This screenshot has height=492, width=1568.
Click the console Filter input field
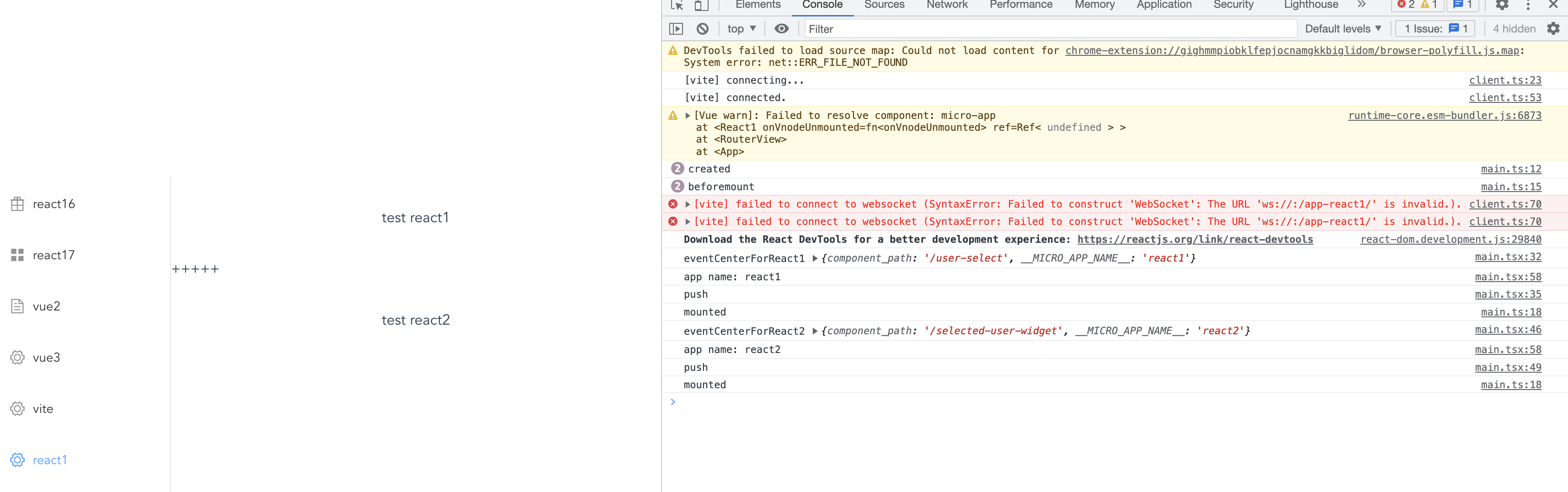click(1051, 29)
